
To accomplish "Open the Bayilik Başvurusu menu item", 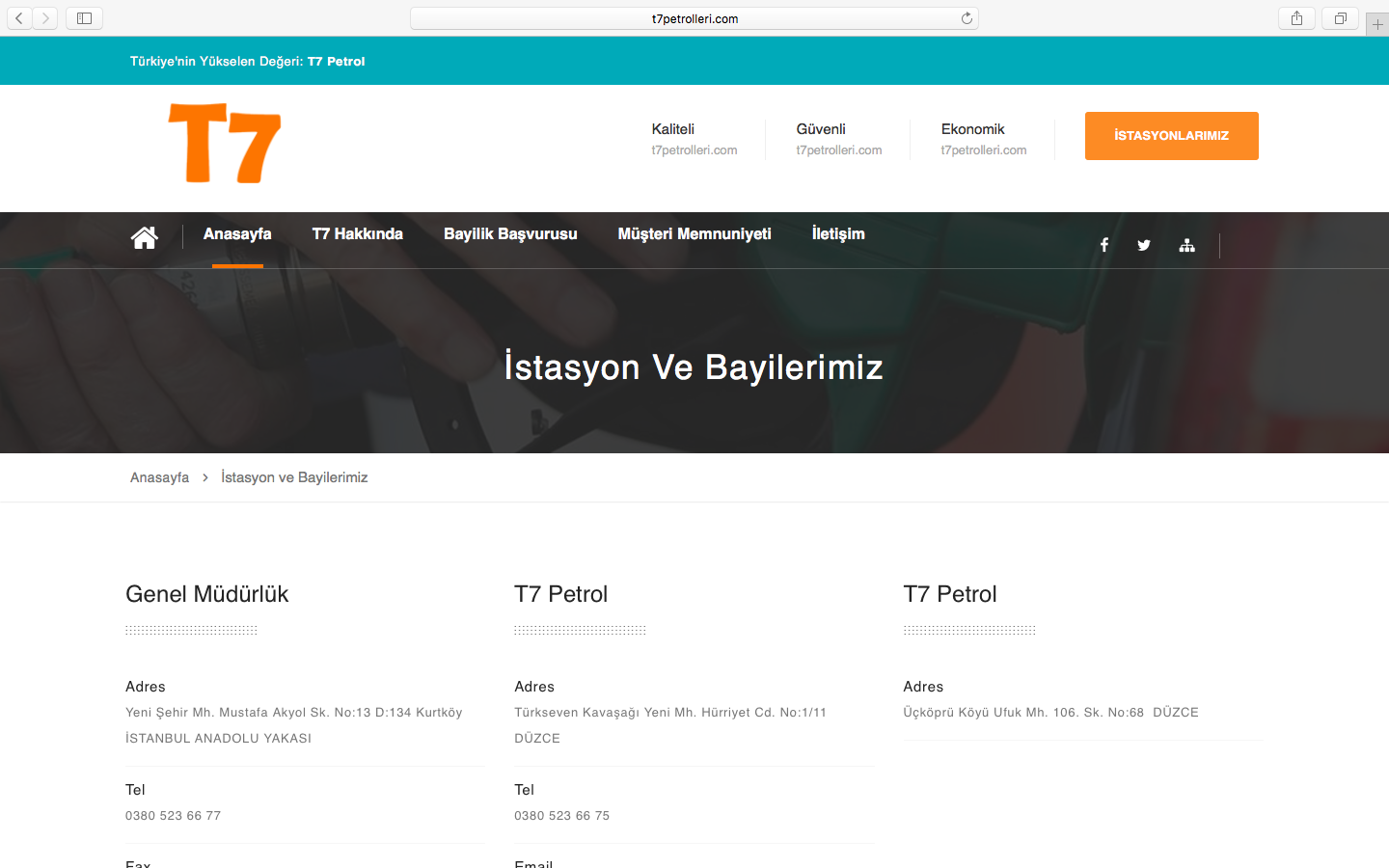I will click(510, 234).
